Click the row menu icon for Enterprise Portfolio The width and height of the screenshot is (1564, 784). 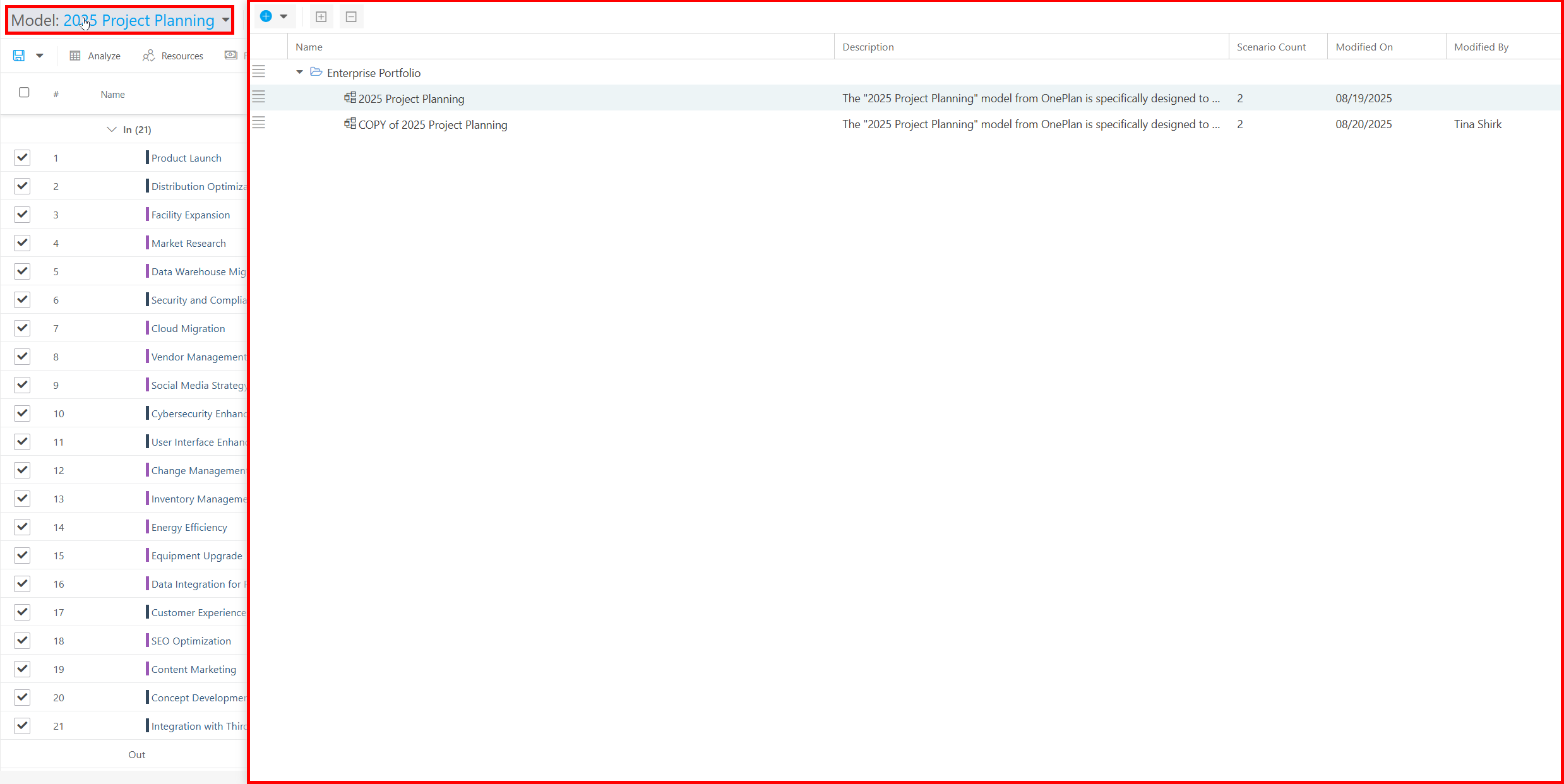[259, 72]
